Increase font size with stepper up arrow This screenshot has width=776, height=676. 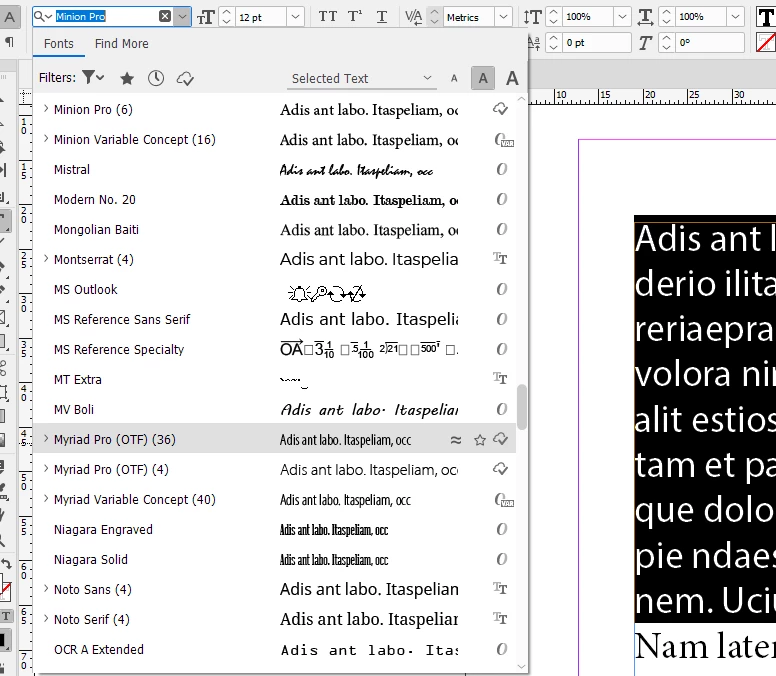pos(227,12)
